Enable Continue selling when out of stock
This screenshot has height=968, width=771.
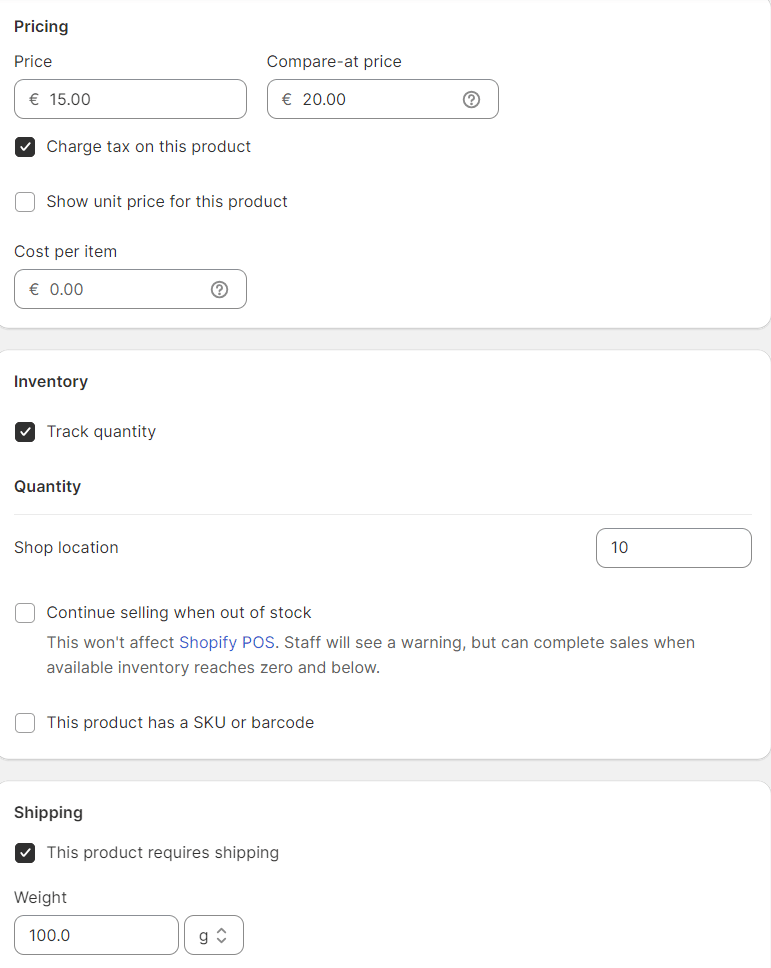[25, 613]
